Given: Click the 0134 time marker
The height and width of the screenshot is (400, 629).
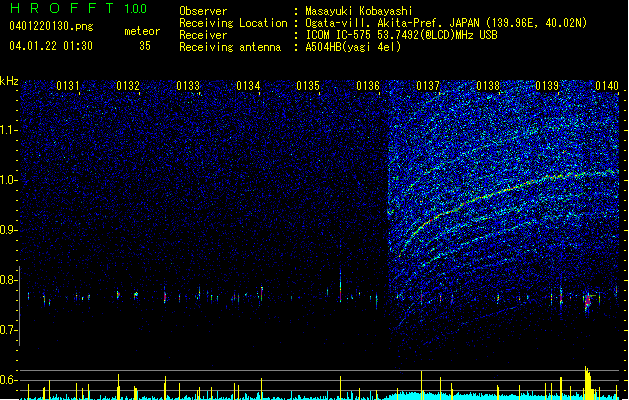Looking at the screenshot, I should [x=248, y=86].
